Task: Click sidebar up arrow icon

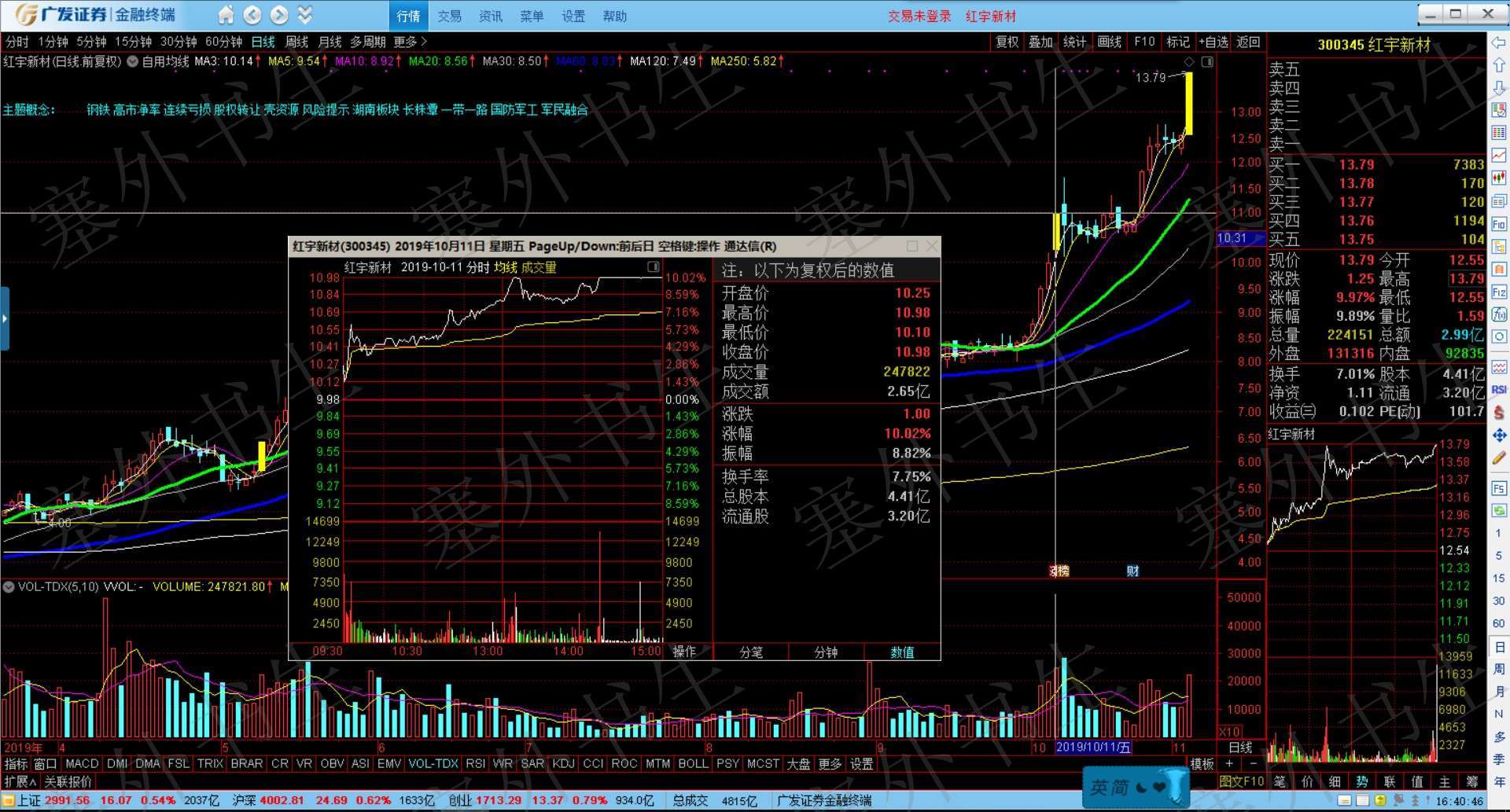Action: coord(1499,65)
